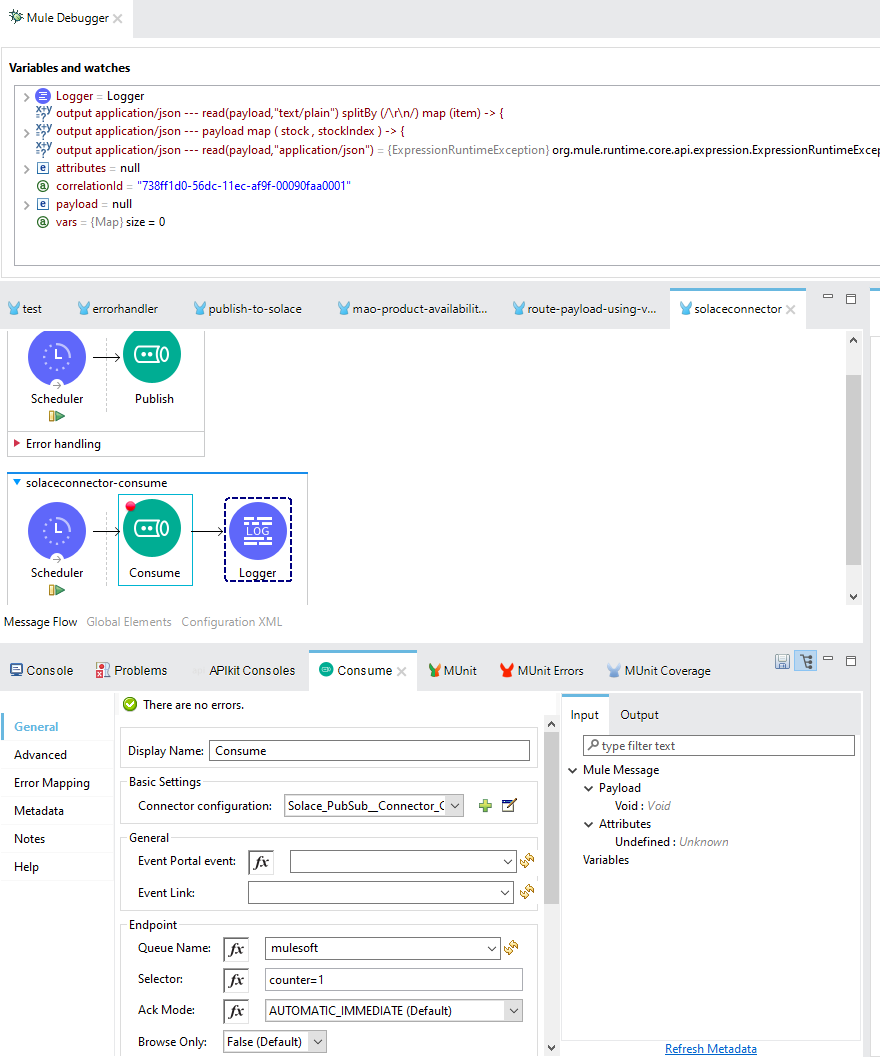Select the Consume connector with breakpoint
The height and width of the screenshot is (1057, 880).
152,528
